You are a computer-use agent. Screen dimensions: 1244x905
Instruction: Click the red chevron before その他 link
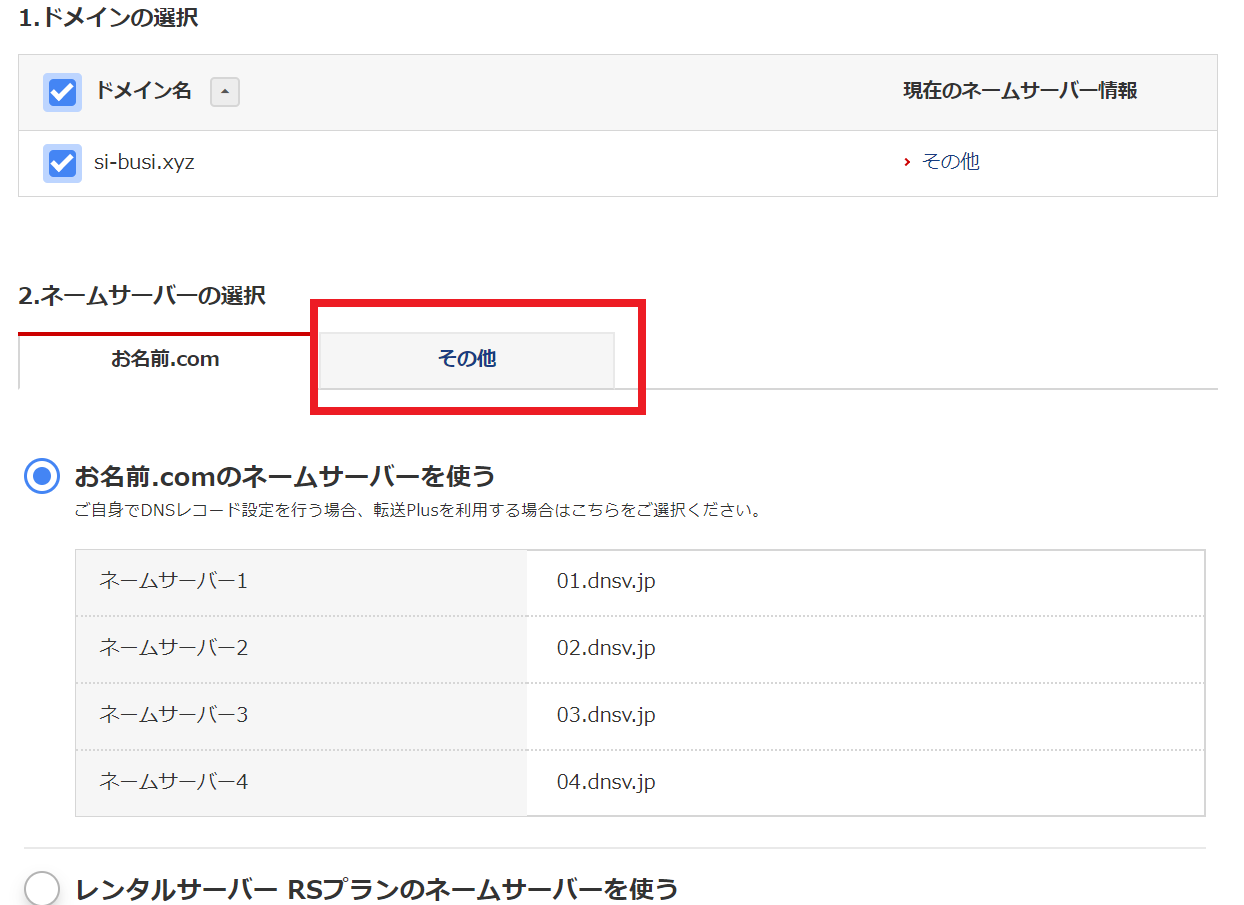(907, 162)
